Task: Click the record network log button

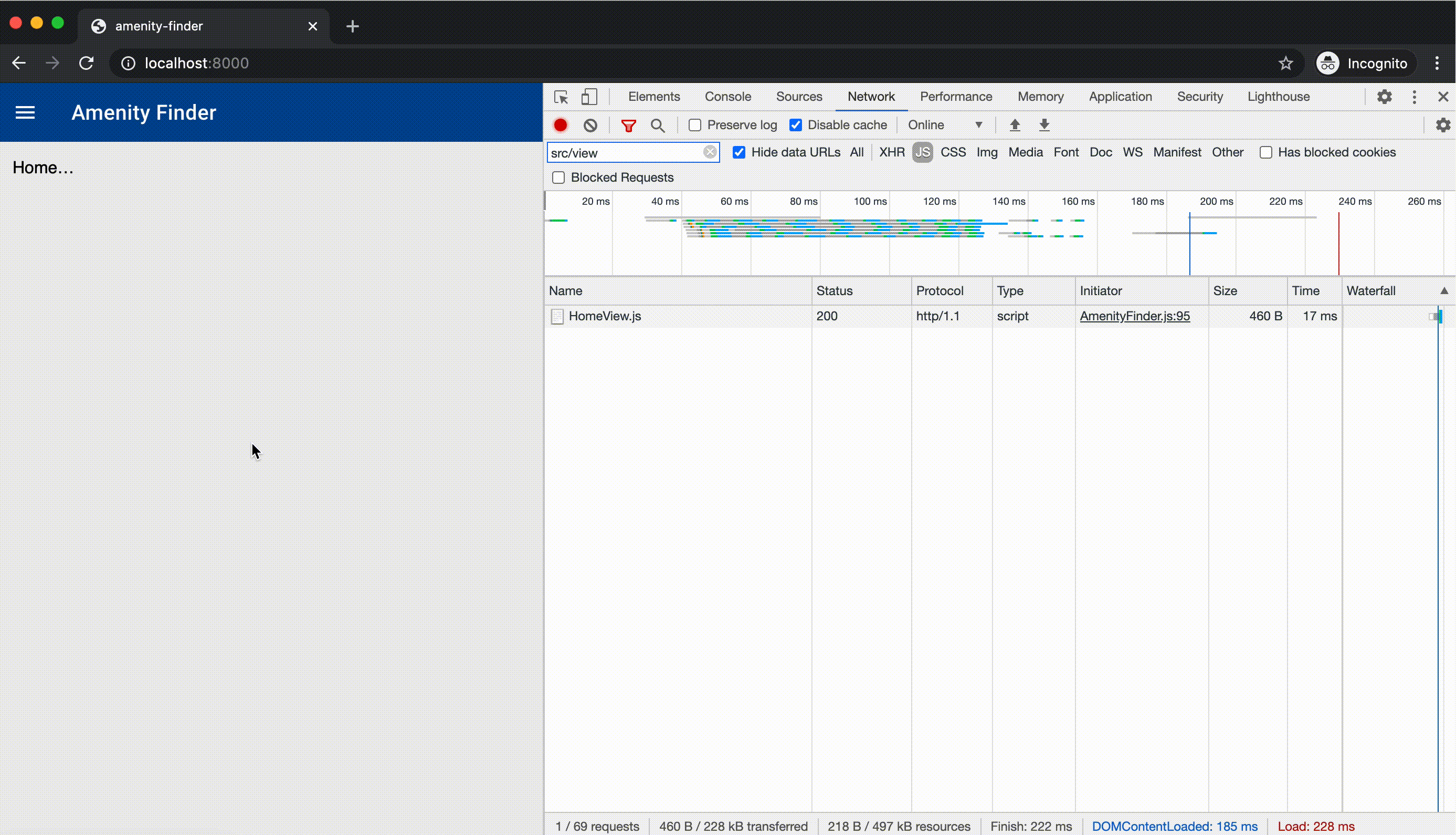Action: tap(561, 125)
